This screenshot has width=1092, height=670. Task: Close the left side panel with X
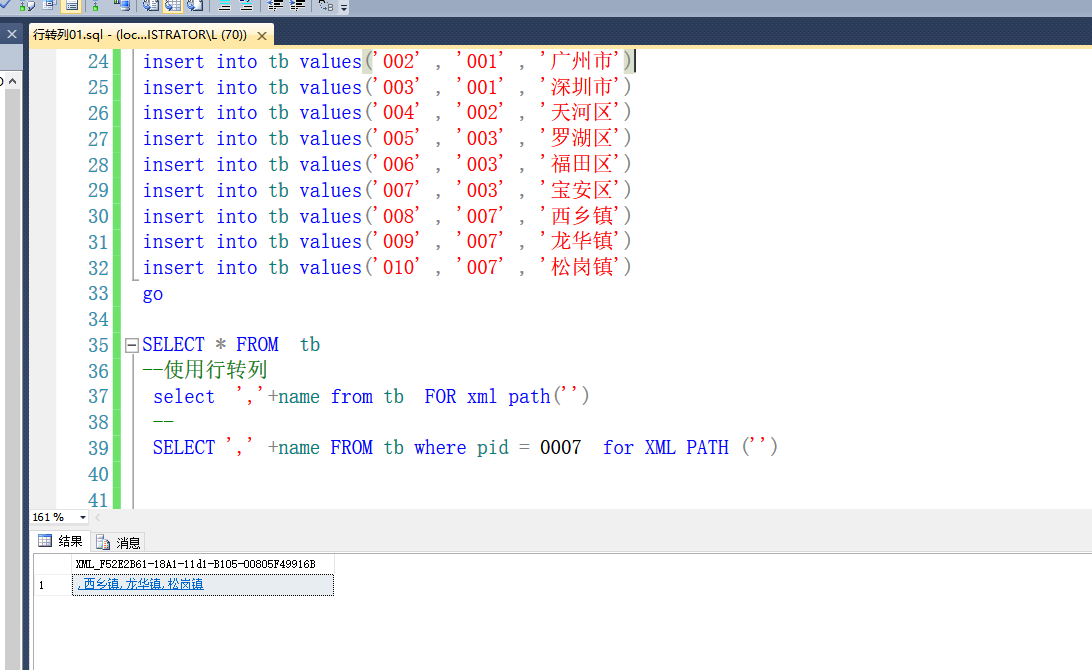tap(12, 33)
